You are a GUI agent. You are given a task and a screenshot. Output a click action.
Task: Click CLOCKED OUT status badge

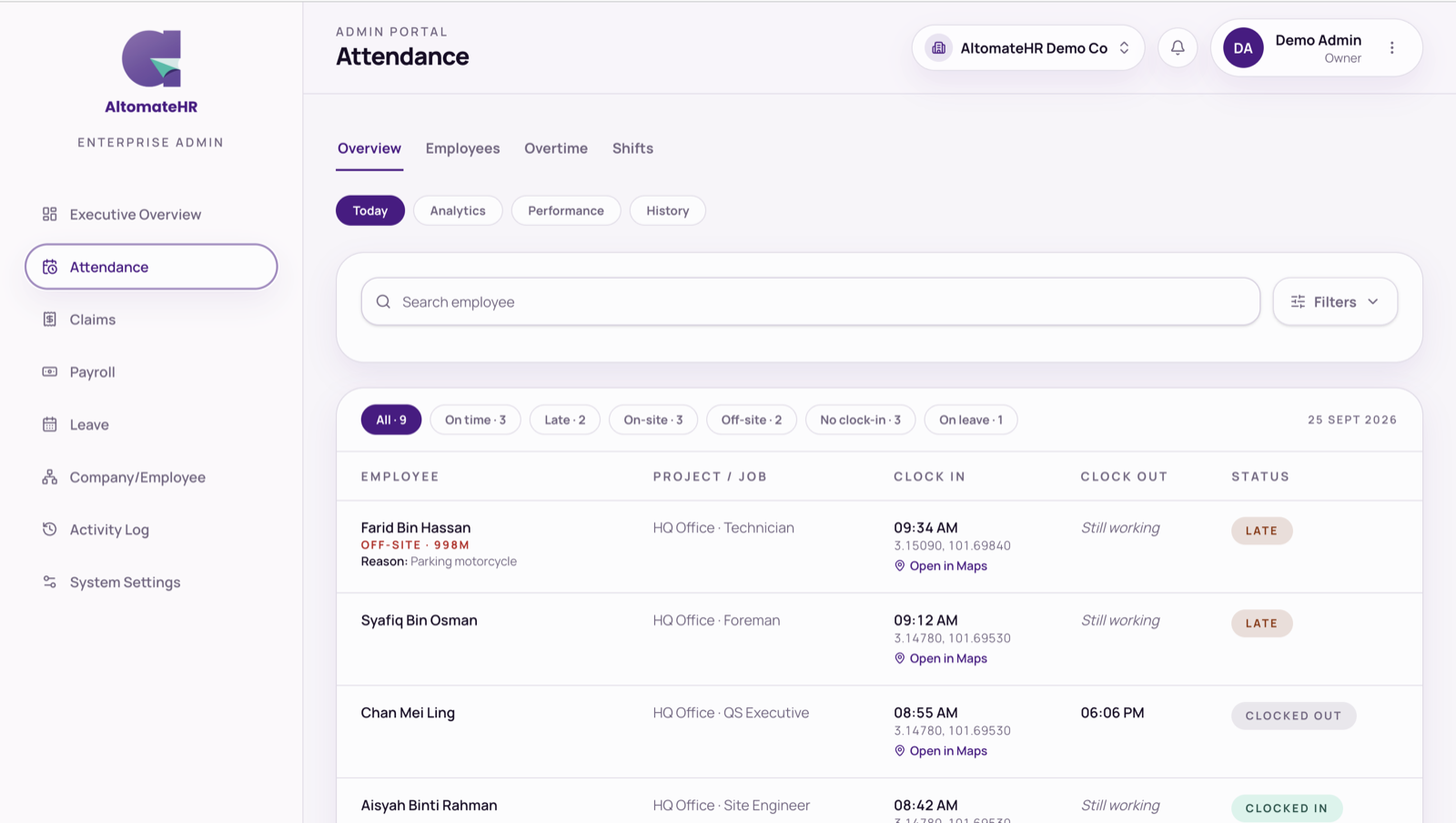[1293, 716]
